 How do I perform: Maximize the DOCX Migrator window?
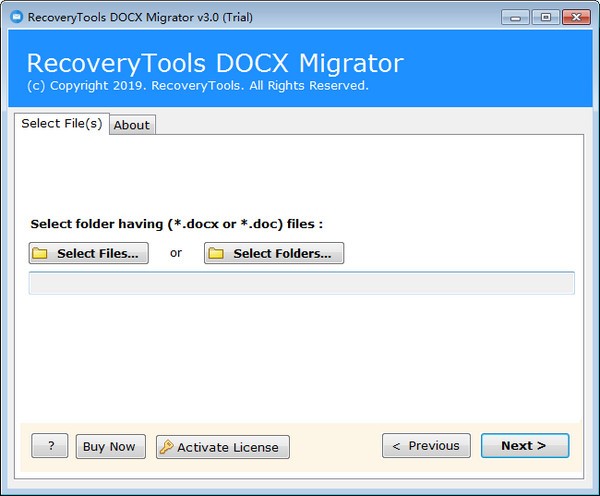coord(546,16)
